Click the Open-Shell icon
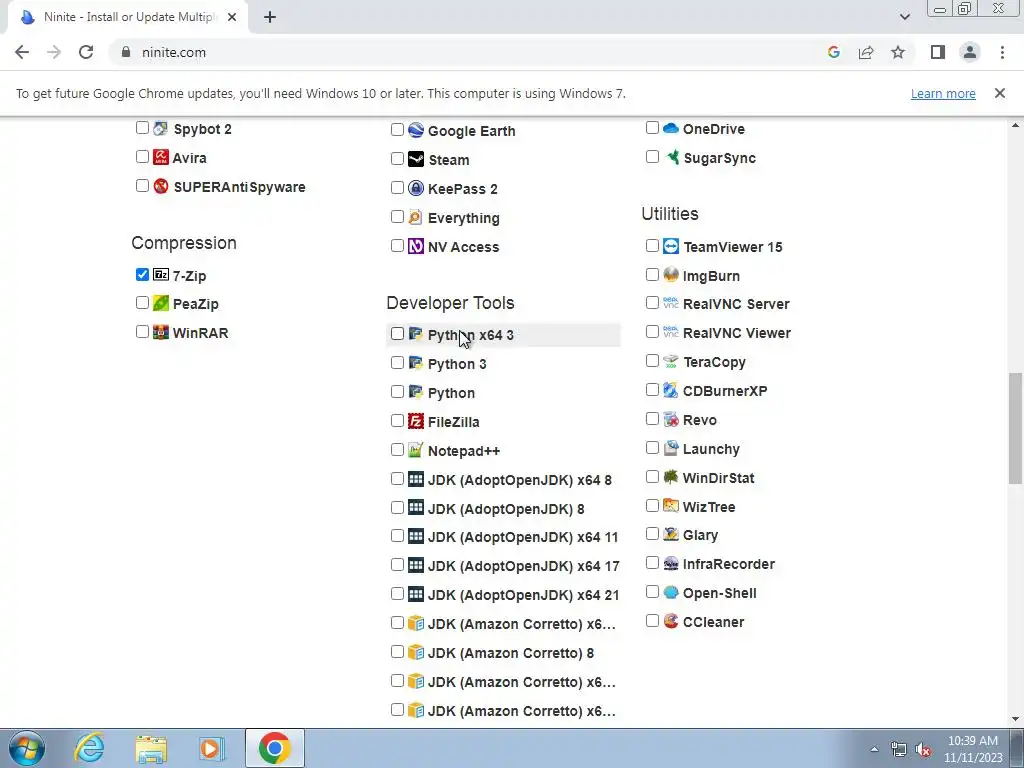 point(671,592)
